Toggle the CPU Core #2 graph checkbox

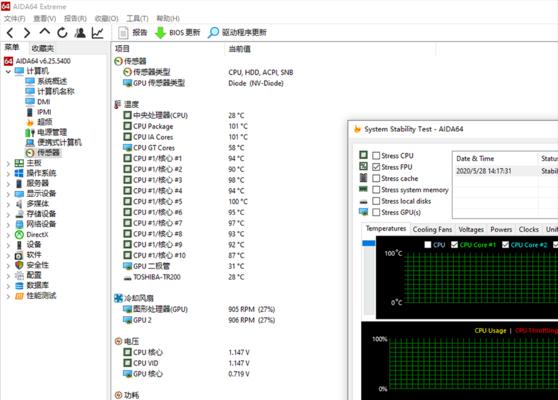click(x=505, y=244)
